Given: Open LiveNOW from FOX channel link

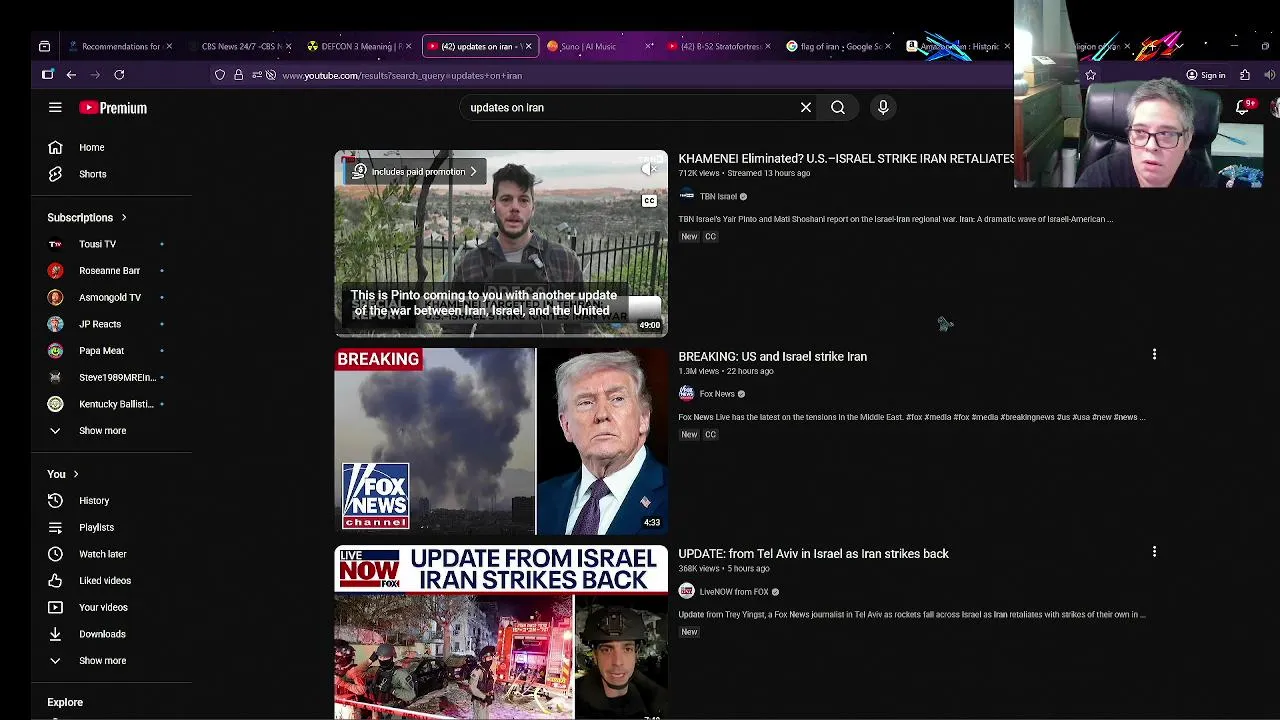Looking at the screenshot, I should click(x=733, y=592).
